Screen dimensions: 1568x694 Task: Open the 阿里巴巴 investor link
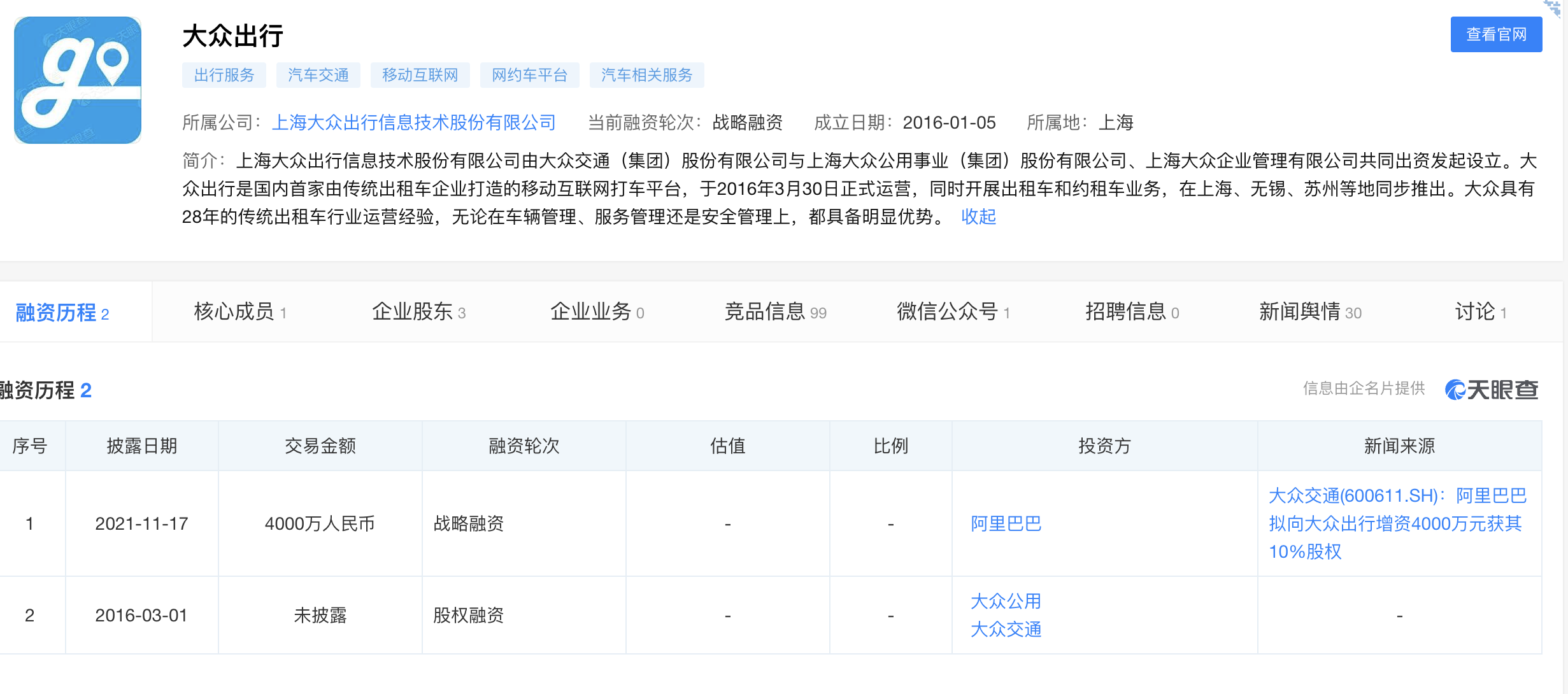click(1006, 524)
